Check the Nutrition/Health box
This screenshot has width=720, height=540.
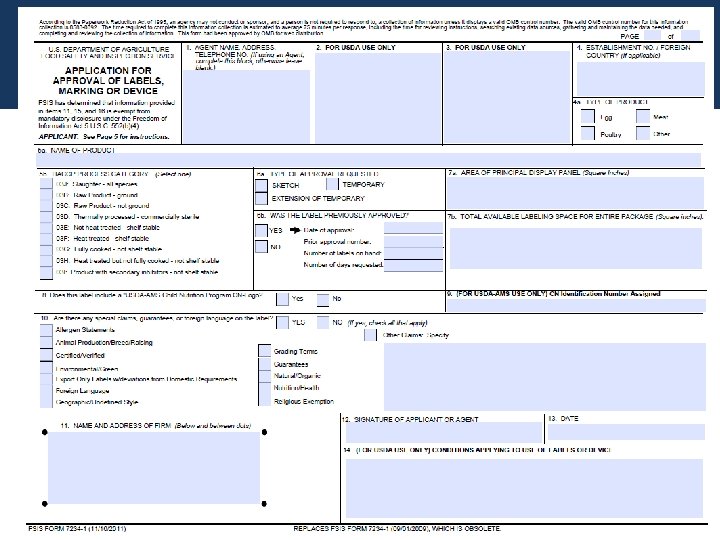(264, 388)
